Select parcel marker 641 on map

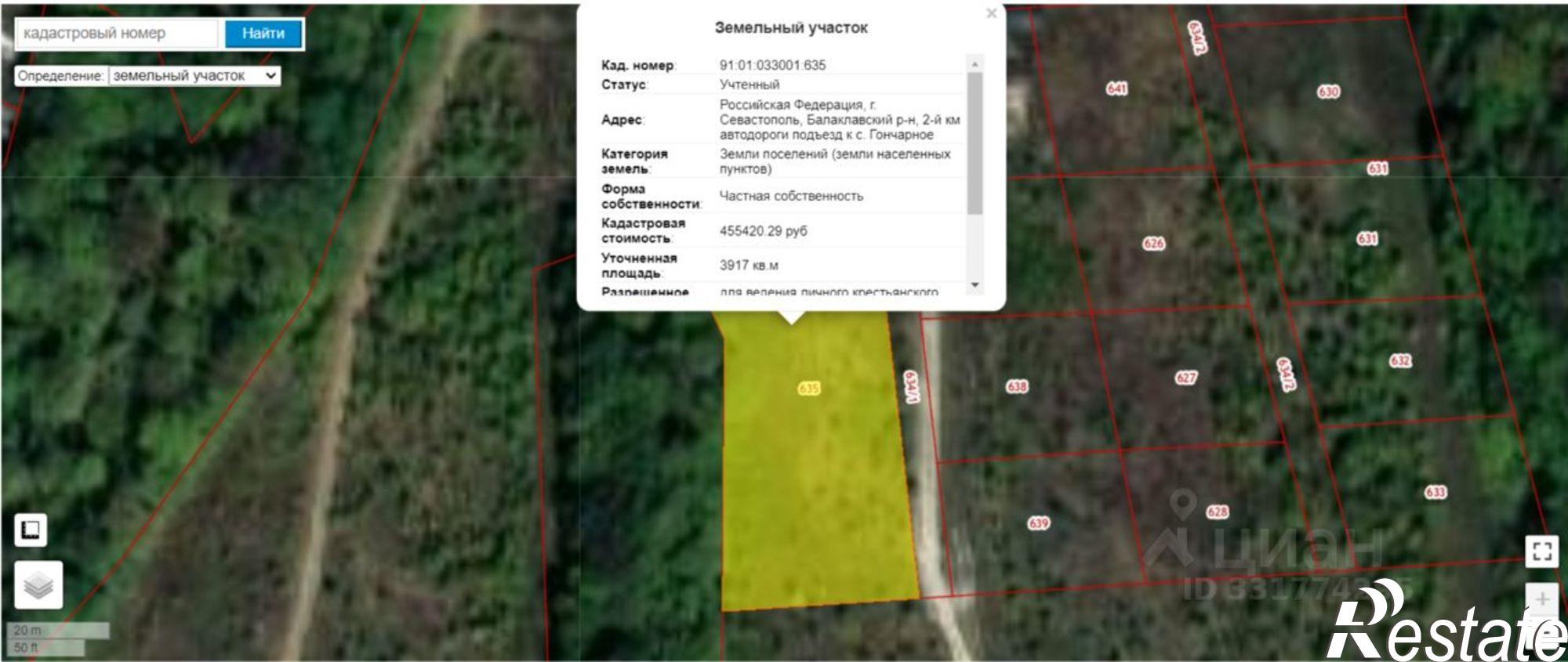pos(1116,89)
